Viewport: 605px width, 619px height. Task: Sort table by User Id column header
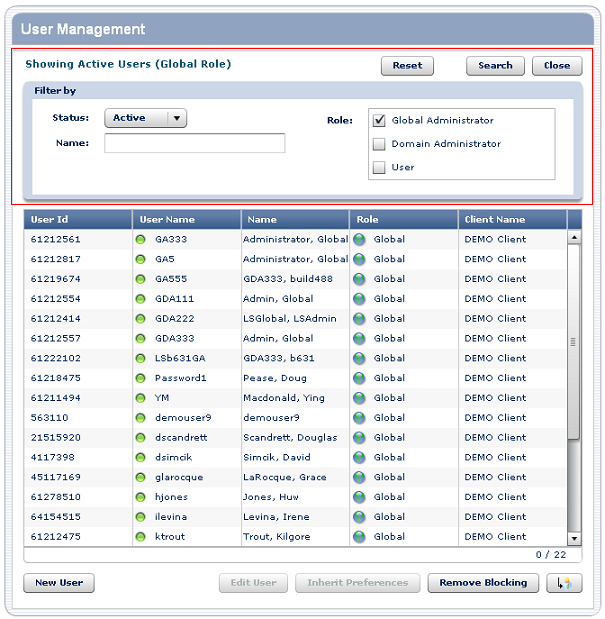[78, 219]
